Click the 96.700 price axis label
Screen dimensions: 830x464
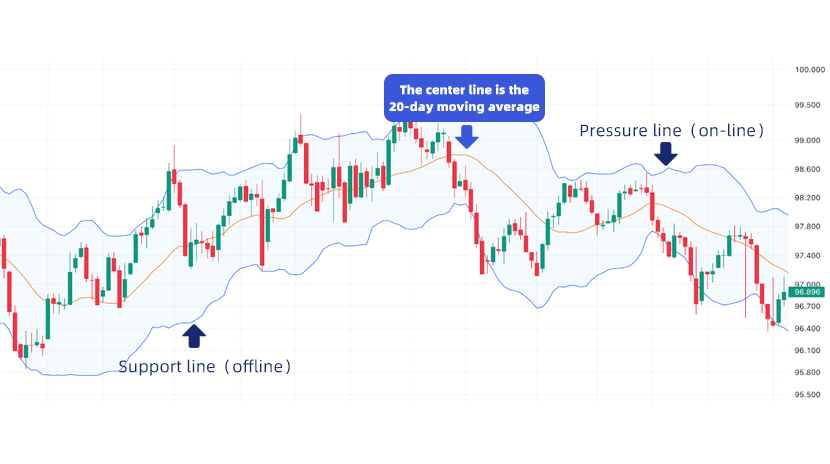pyautogui.click(x=807, y=306)
